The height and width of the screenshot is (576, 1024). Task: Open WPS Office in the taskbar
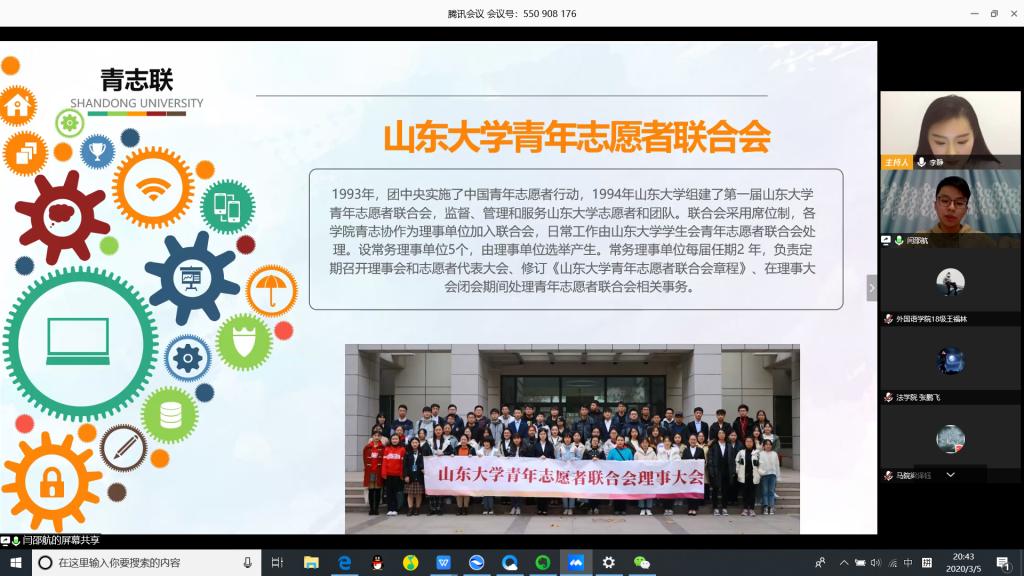(x=444, y=563)
